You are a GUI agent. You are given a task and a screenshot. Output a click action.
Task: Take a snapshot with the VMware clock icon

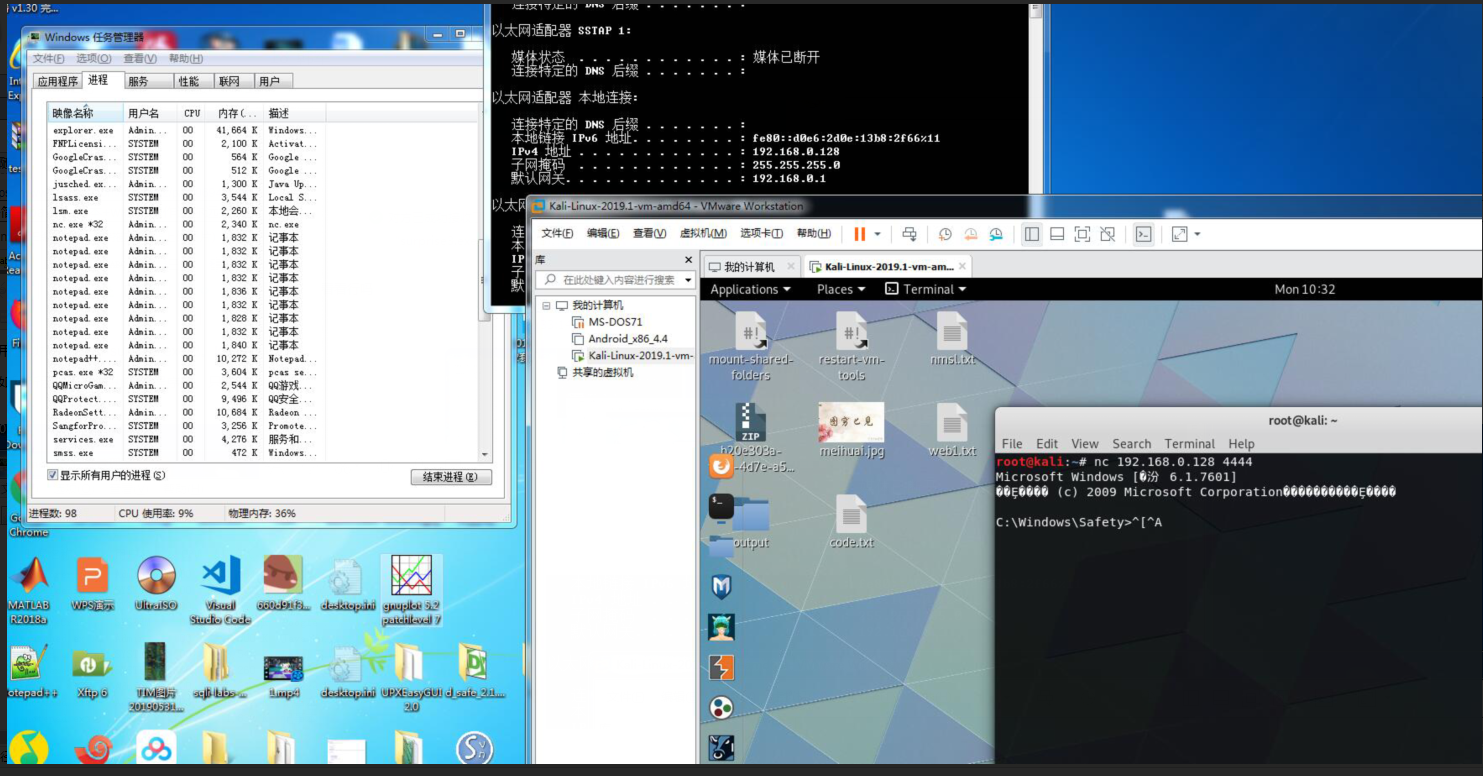[x=944, y=234]
